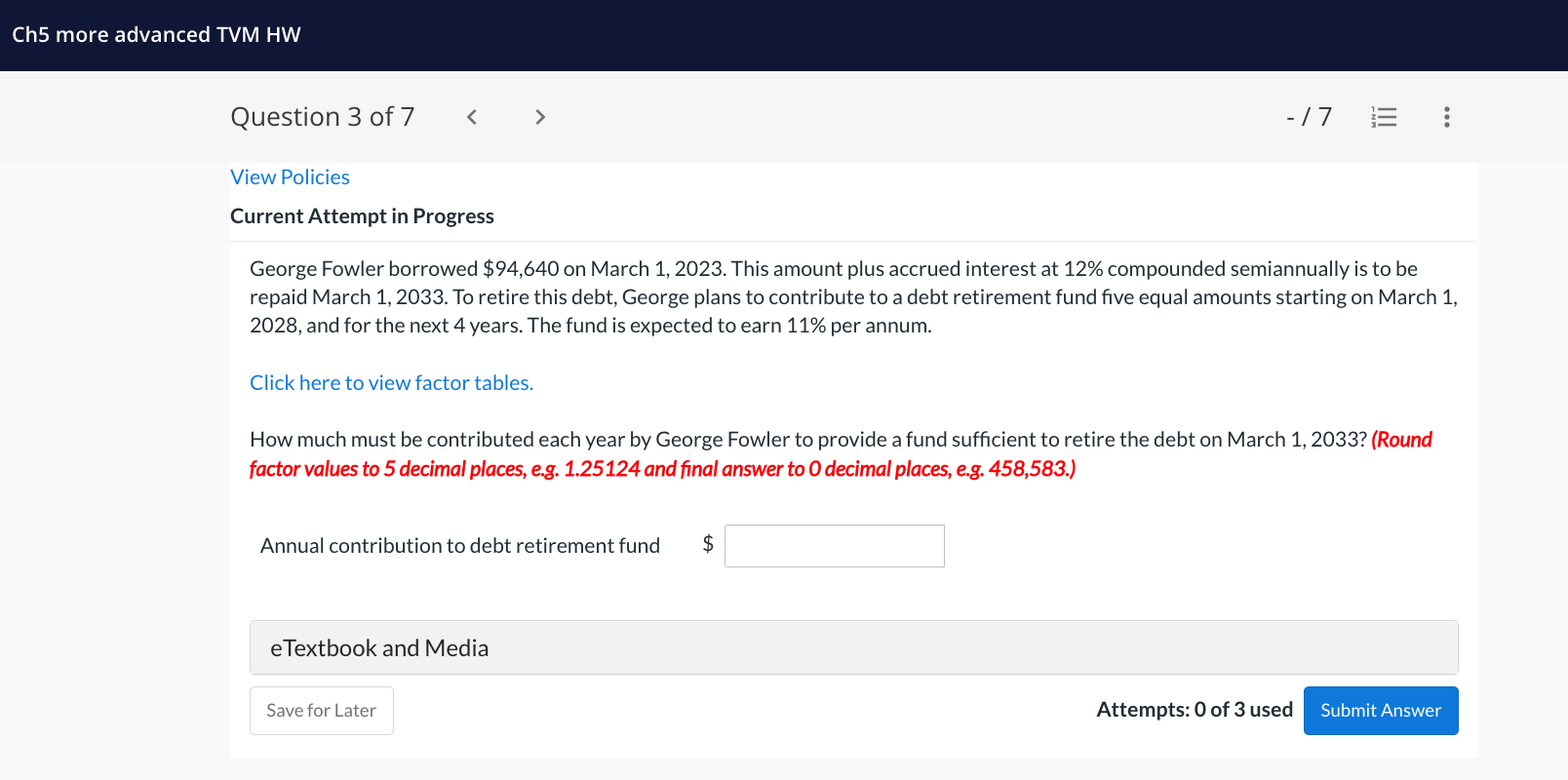1568x780 pixels.
Task: Click the Save for Later button
Action: point(322,711)
